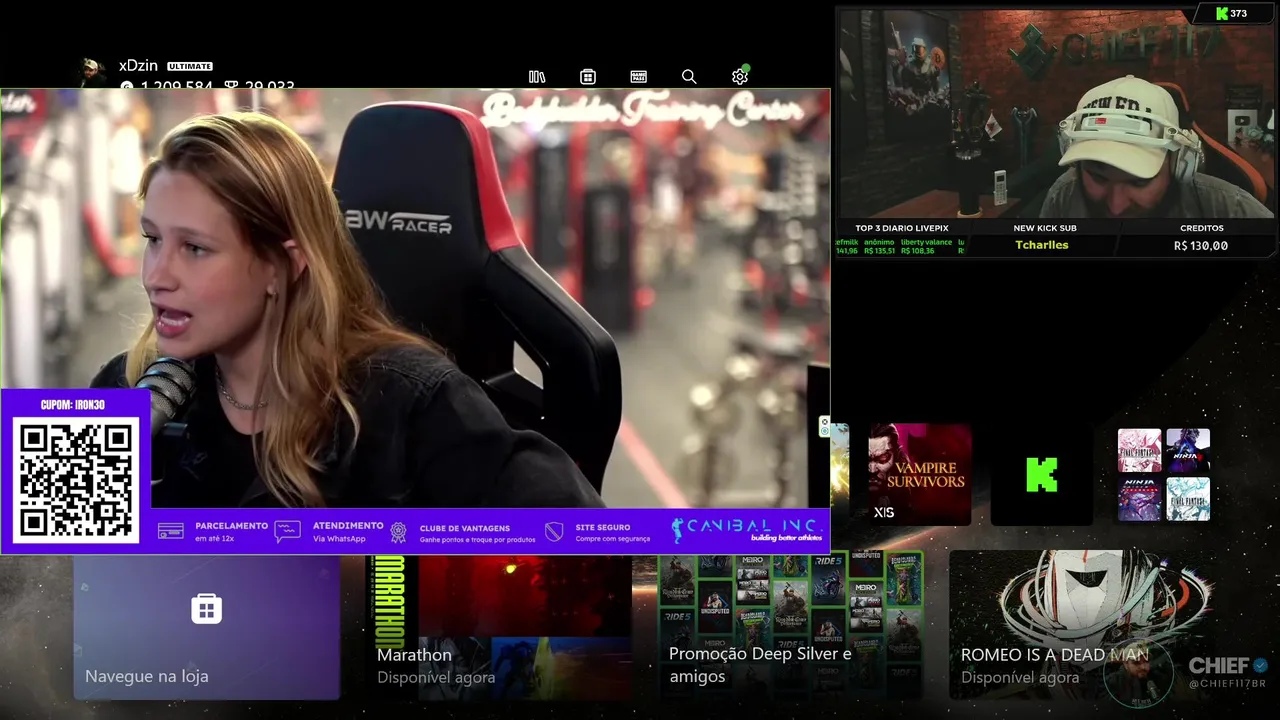Click the CUPOM: IRON30 QR code
The height and width of the screenshot is (720, 1280).
(x=76, y=480)
